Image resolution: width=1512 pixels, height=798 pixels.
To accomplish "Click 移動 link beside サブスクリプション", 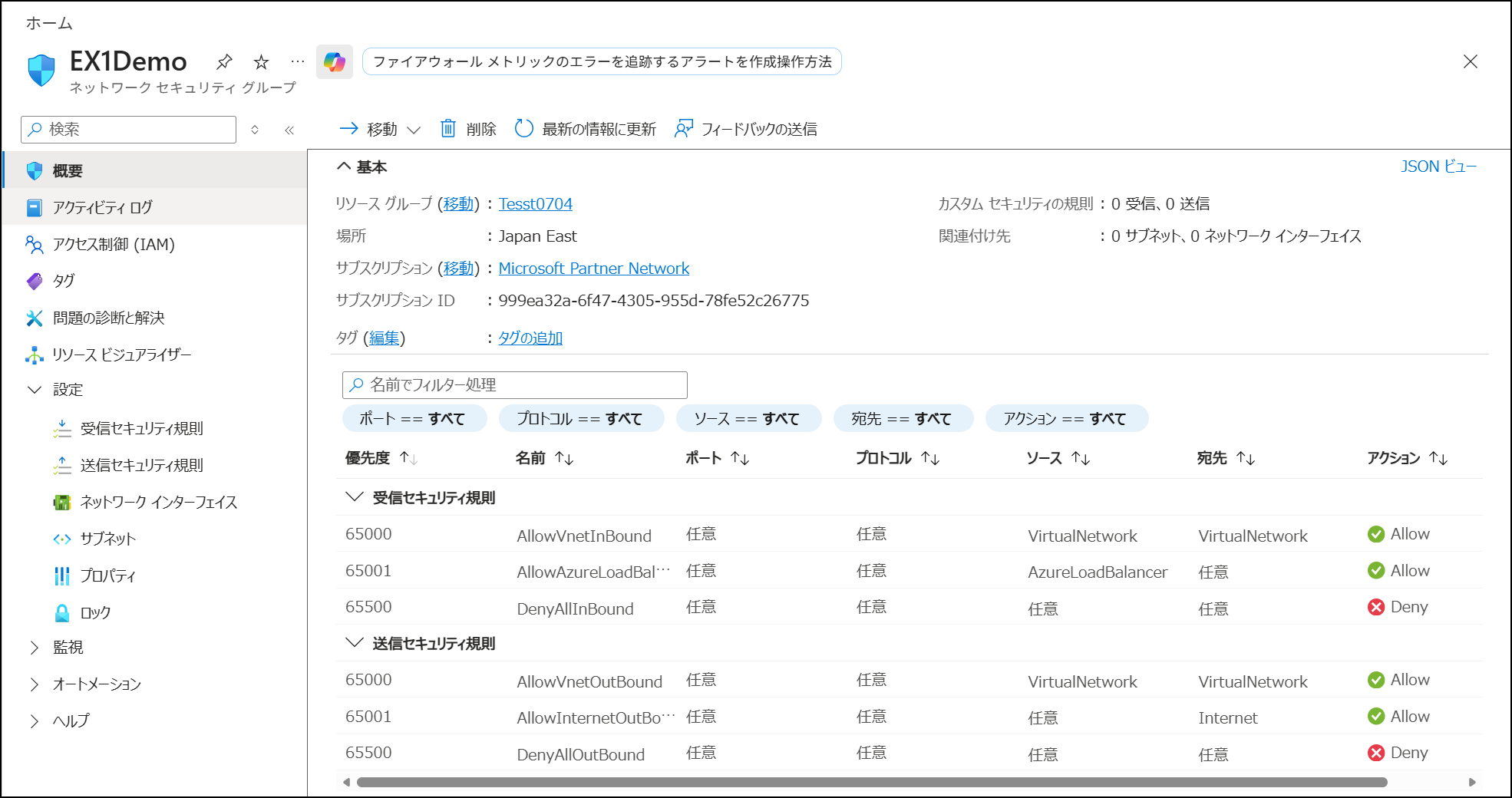I will tap(459, 269).
